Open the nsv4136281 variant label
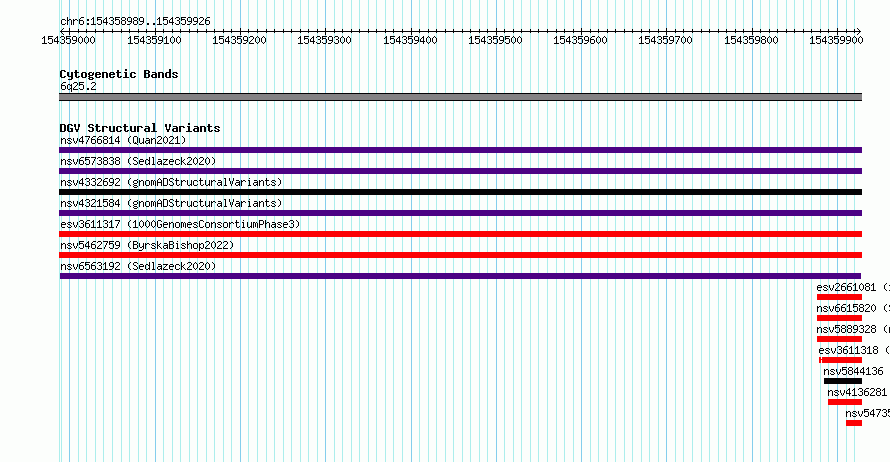Image resolution: width=890 pixels, height=462 pixels. [x=857, y=392]
